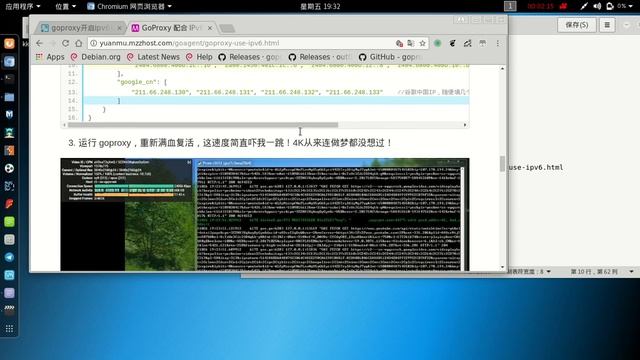Open the 第10行 第62列 position dropdown

pos(602,271)
